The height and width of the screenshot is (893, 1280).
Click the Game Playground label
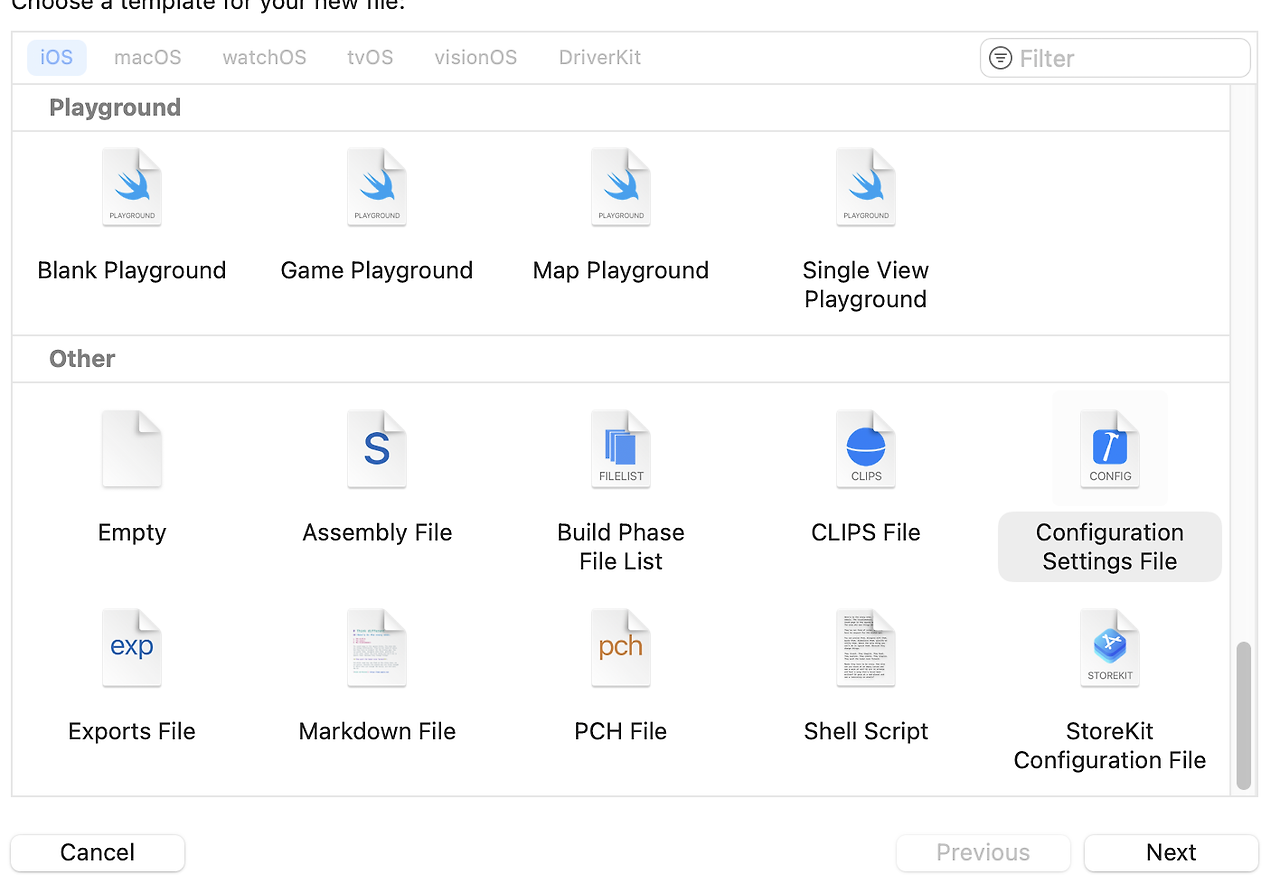[377, 270]
